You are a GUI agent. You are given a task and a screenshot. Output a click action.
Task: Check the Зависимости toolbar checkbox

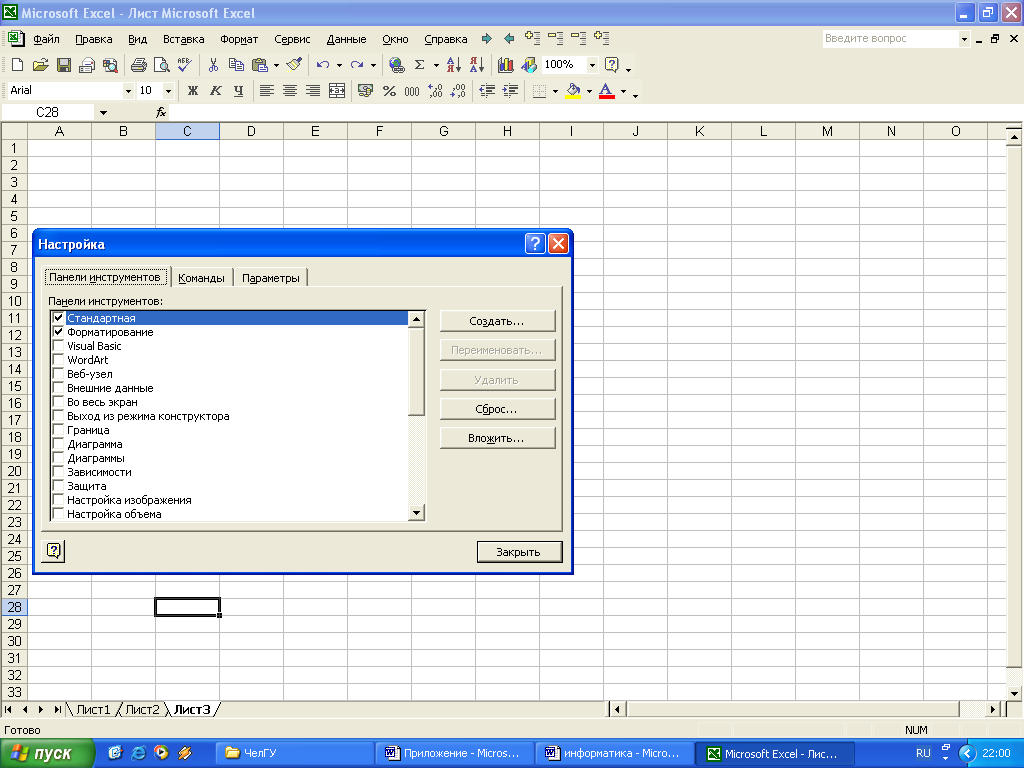tap(58, 472)
